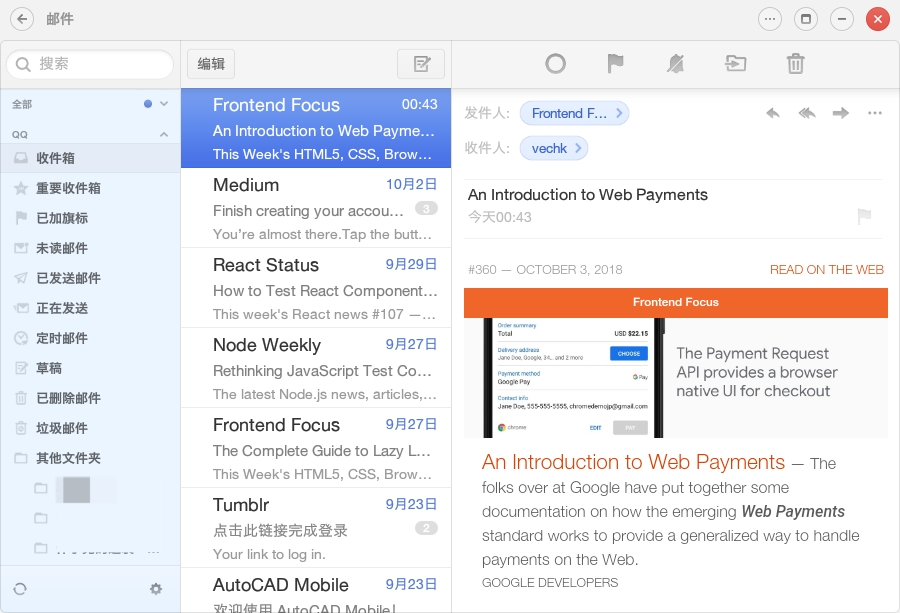Compose a new email

coord(421,64)
